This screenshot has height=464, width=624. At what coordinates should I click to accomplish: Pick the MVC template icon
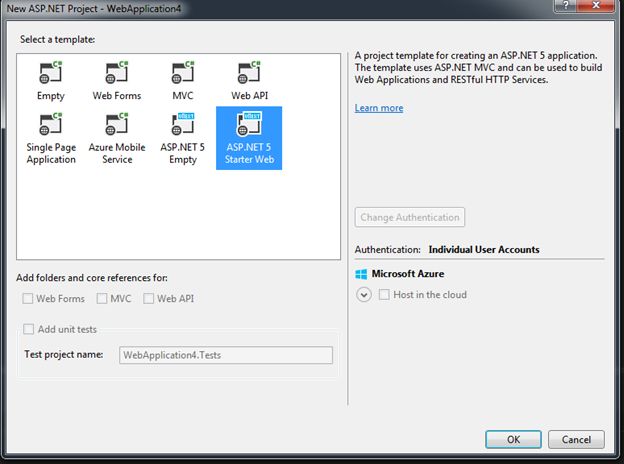[183, 72]
